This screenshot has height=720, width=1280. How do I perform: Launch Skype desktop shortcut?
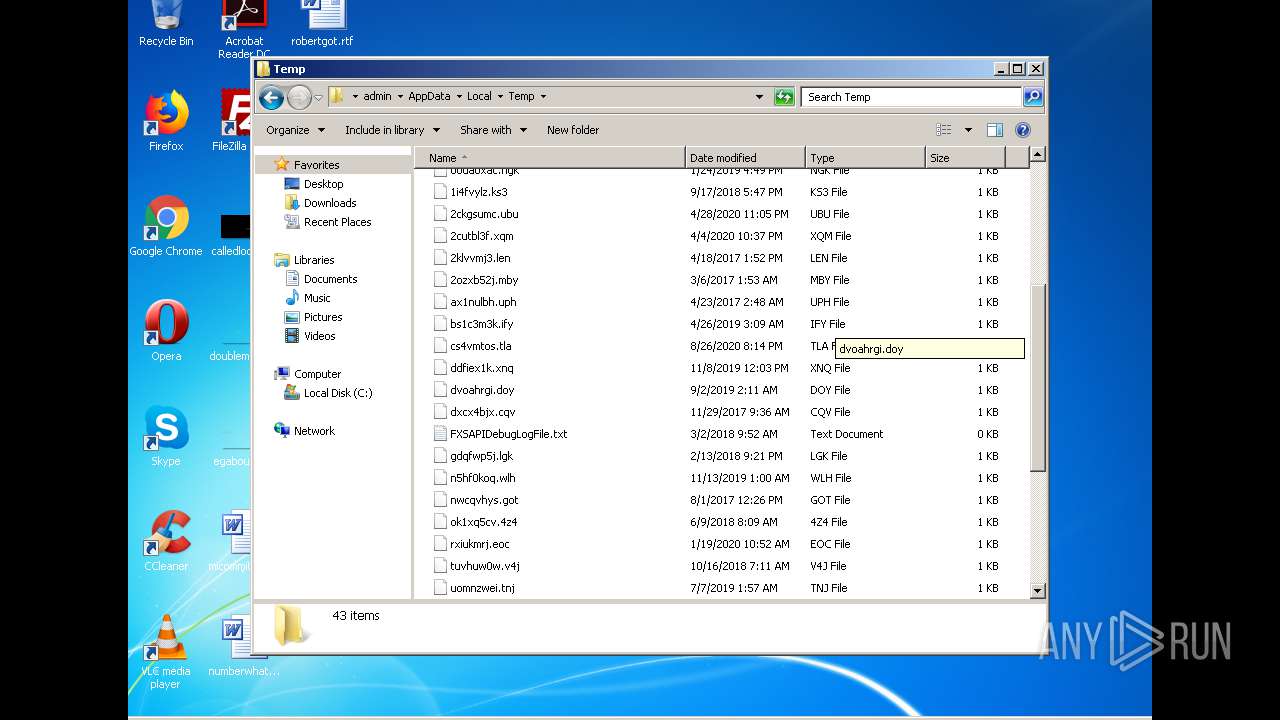tap(166, 436)
